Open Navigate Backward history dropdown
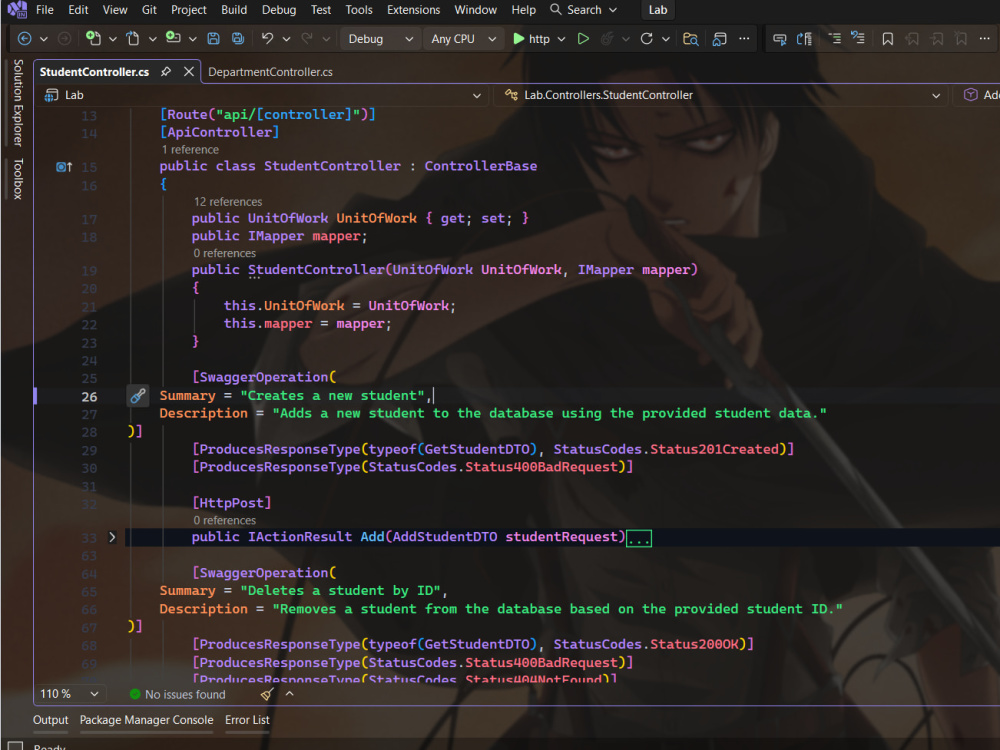The height and width of the screenshot is (750, 1000). [44, 39]
